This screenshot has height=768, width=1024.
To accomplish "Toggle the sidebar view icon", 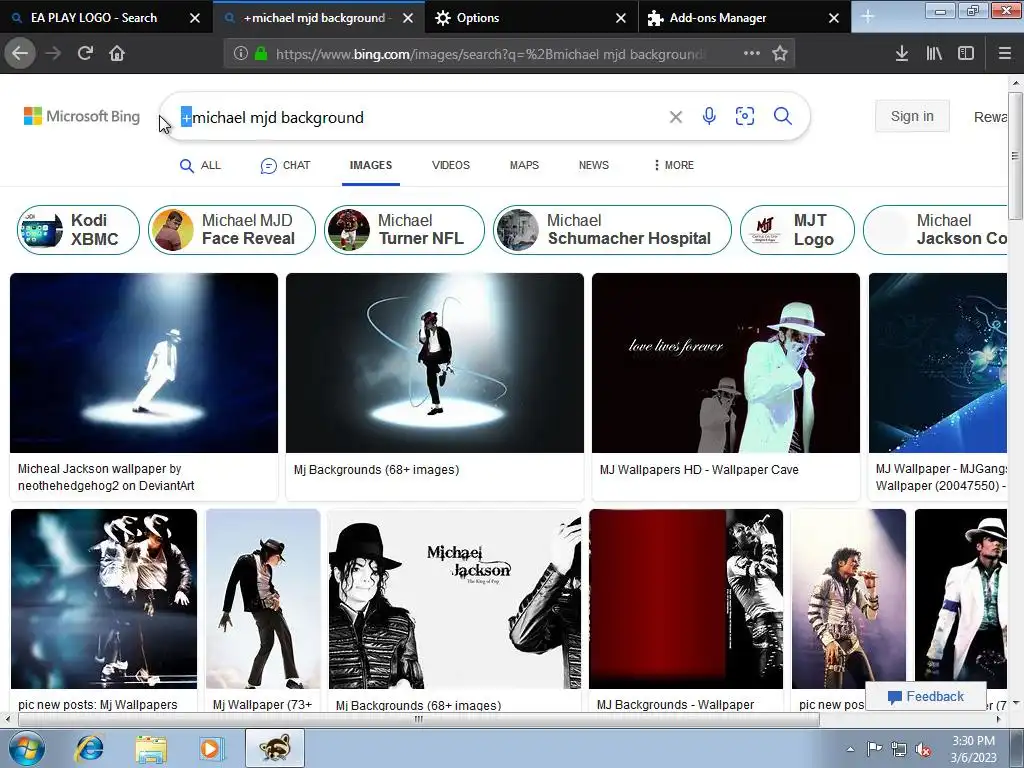I will [x=966, y=53].
